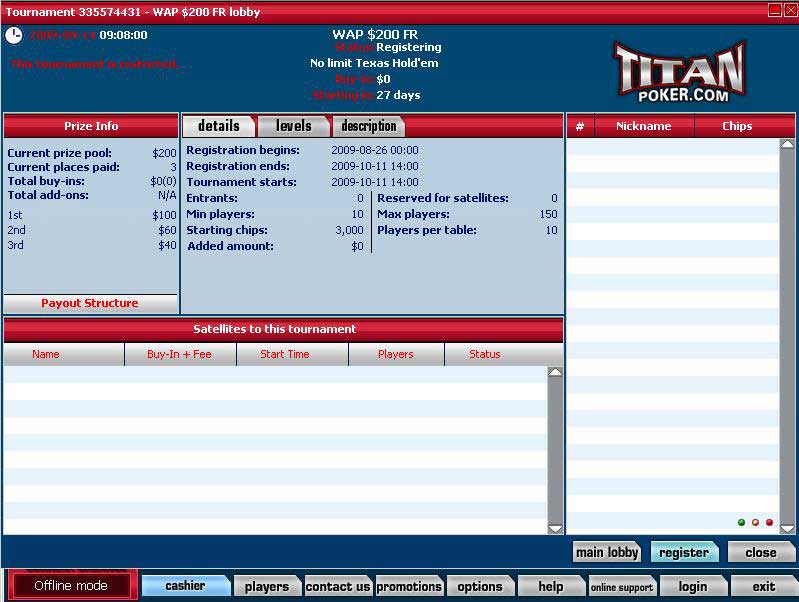Sort player list by Nickname
Viewport: 799px width, 602px height.
[x=644, y=126]
